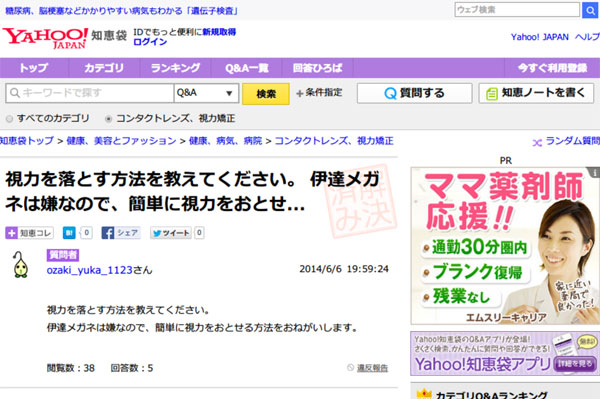Share via the Facebook シェア button

[x=121, y=233]
